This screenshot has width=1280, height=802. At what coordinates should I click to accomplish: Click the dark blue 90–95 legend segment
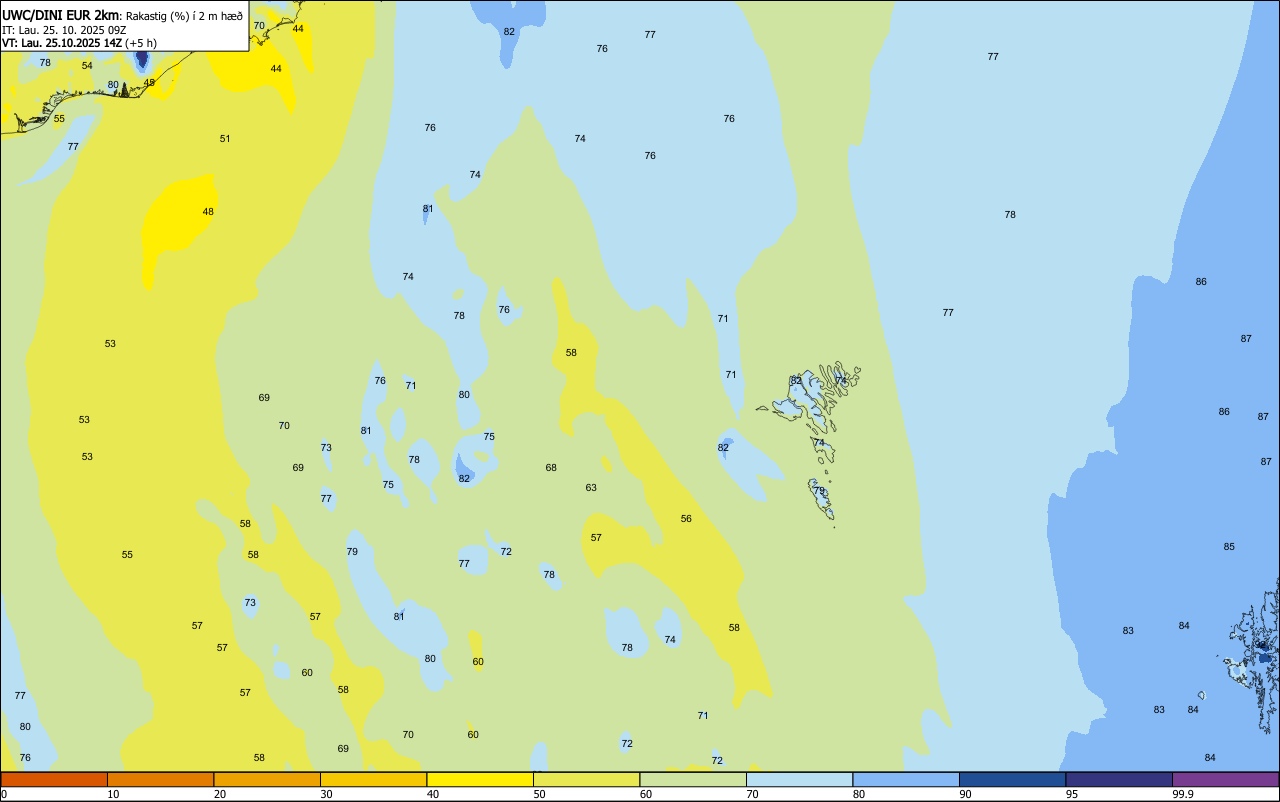(1012, 779)
